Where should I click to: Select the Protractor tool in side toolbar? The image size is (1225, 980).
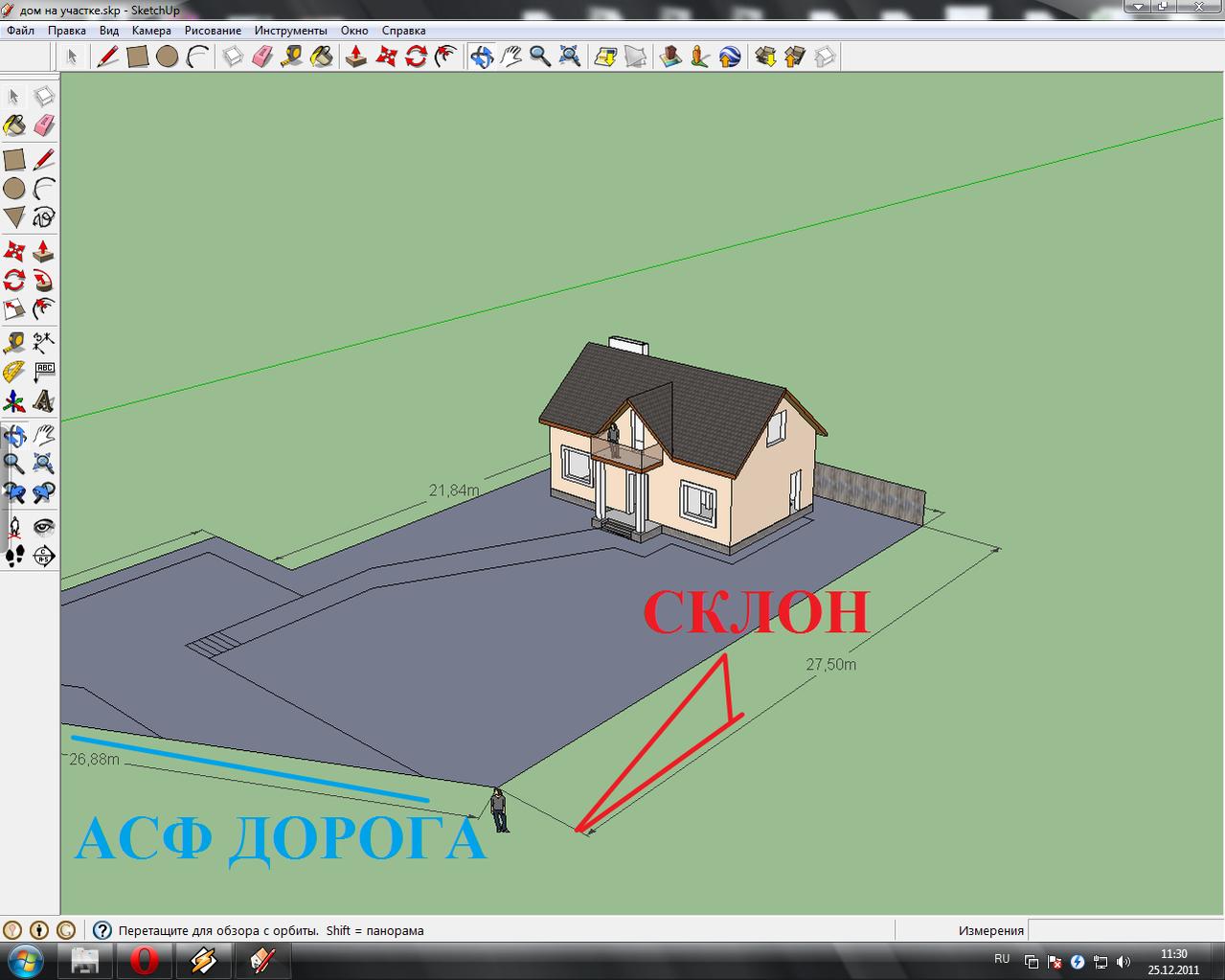(14, 371)
